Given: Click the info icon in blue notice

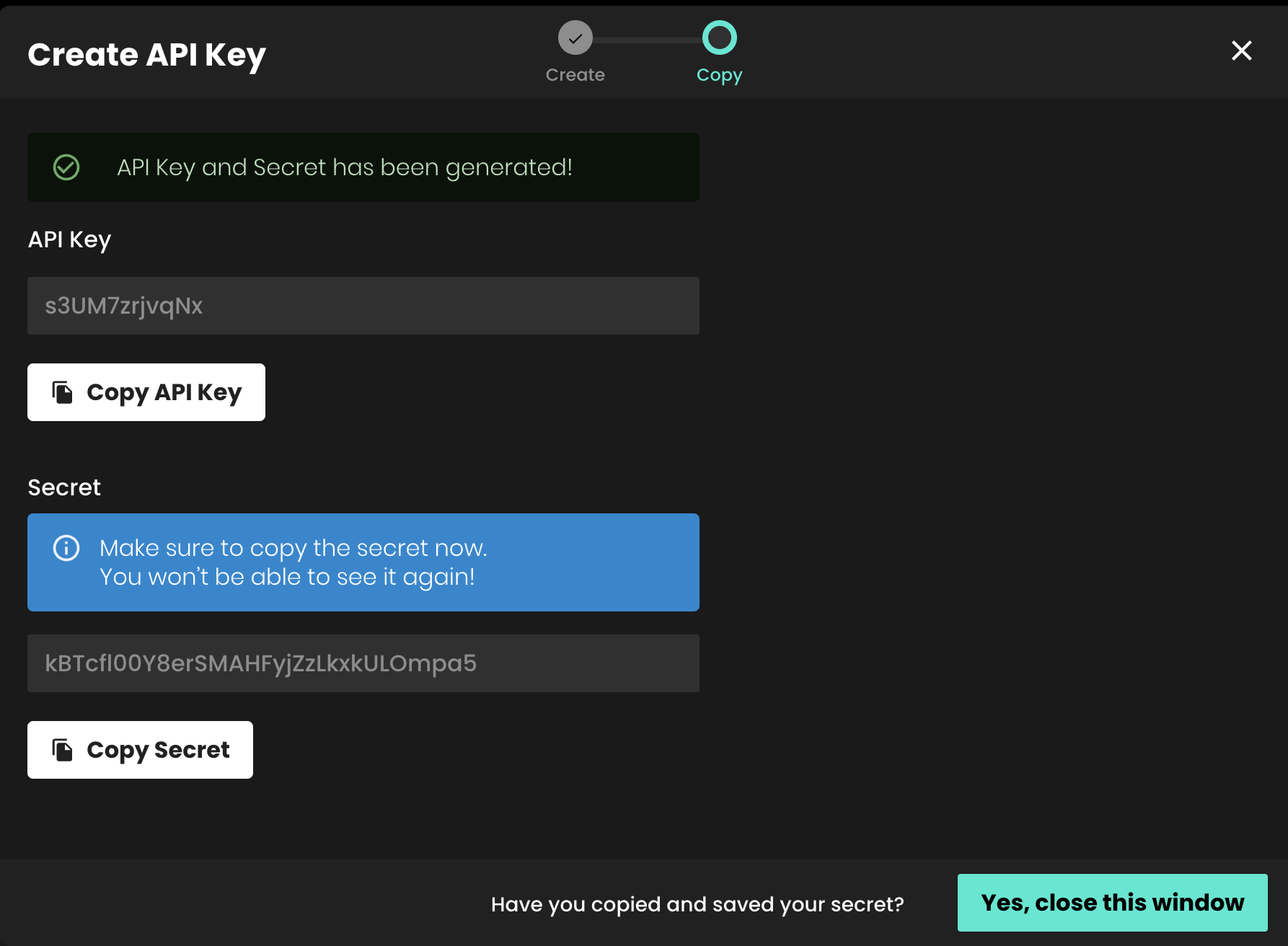Looking at the screenshot, I should [66, 548].
